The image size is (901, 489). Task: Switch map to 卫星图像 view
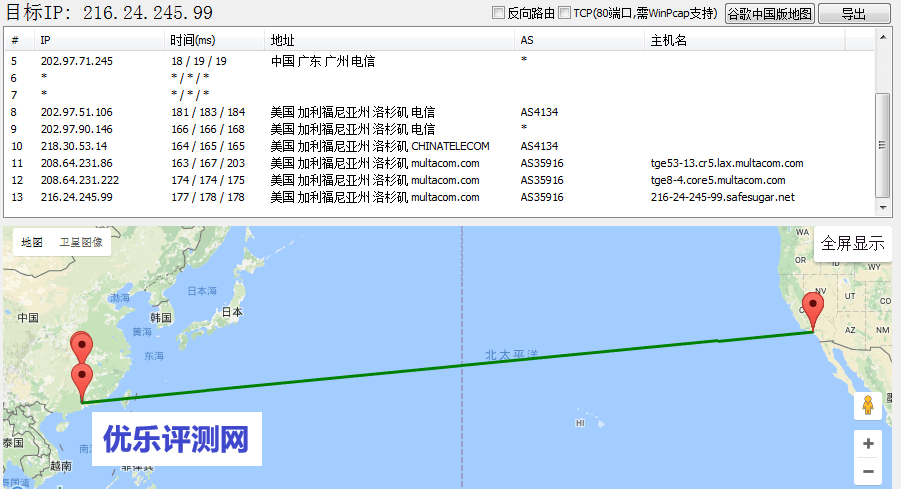(x=81, y=242)
